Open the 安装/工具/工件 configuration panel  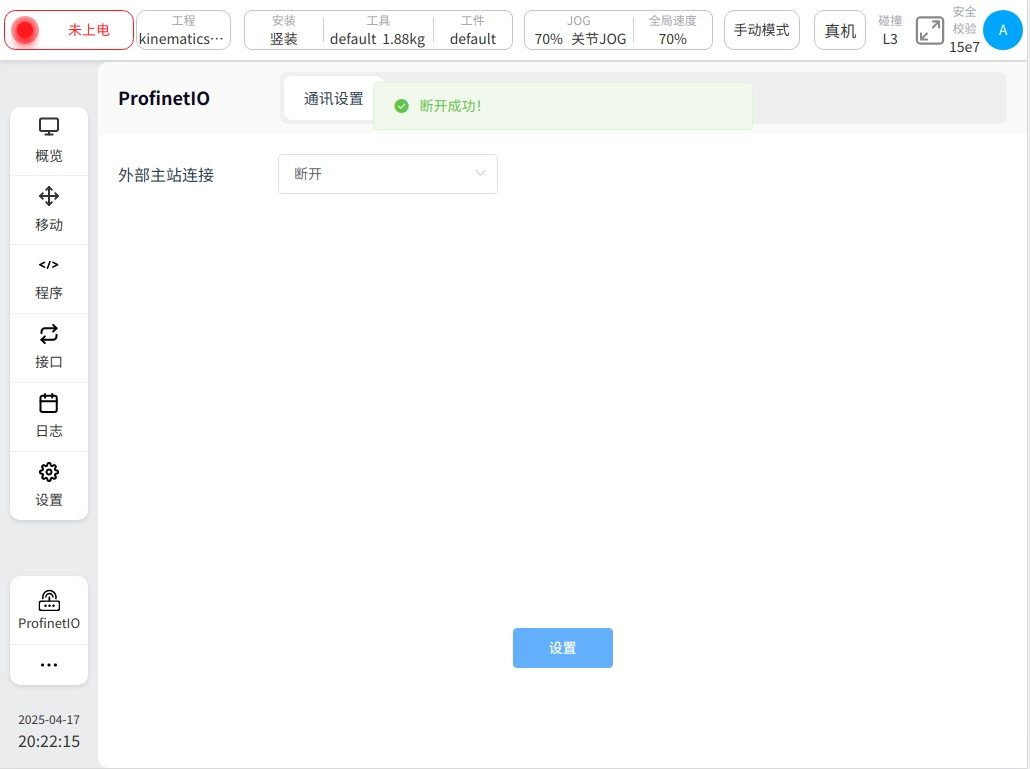click(x=378, y=30)
